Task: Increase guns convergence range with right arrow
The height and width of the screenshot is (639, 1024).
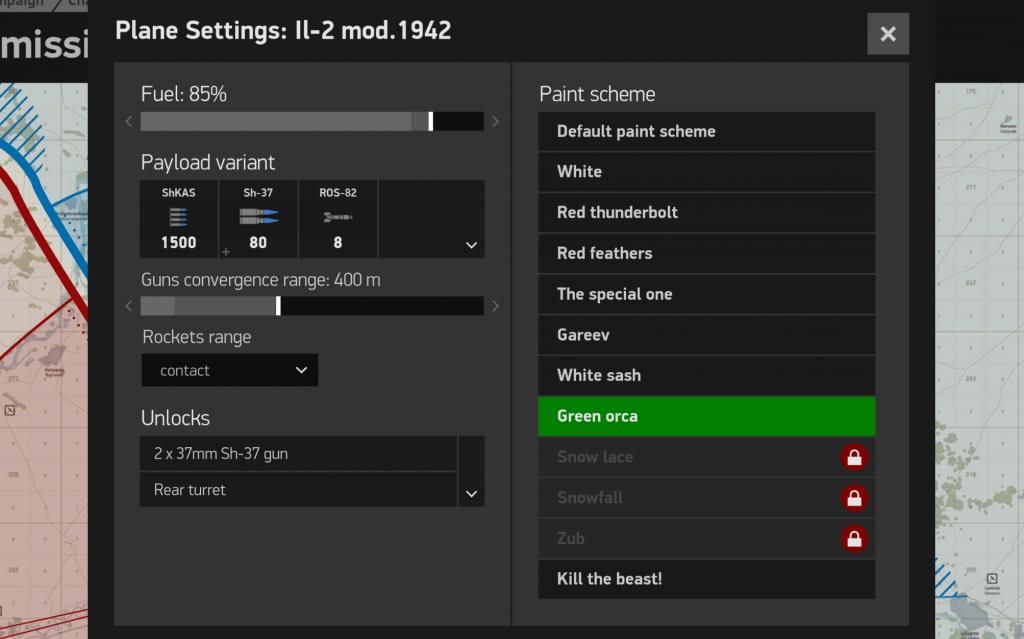Action: click(496, 306)
